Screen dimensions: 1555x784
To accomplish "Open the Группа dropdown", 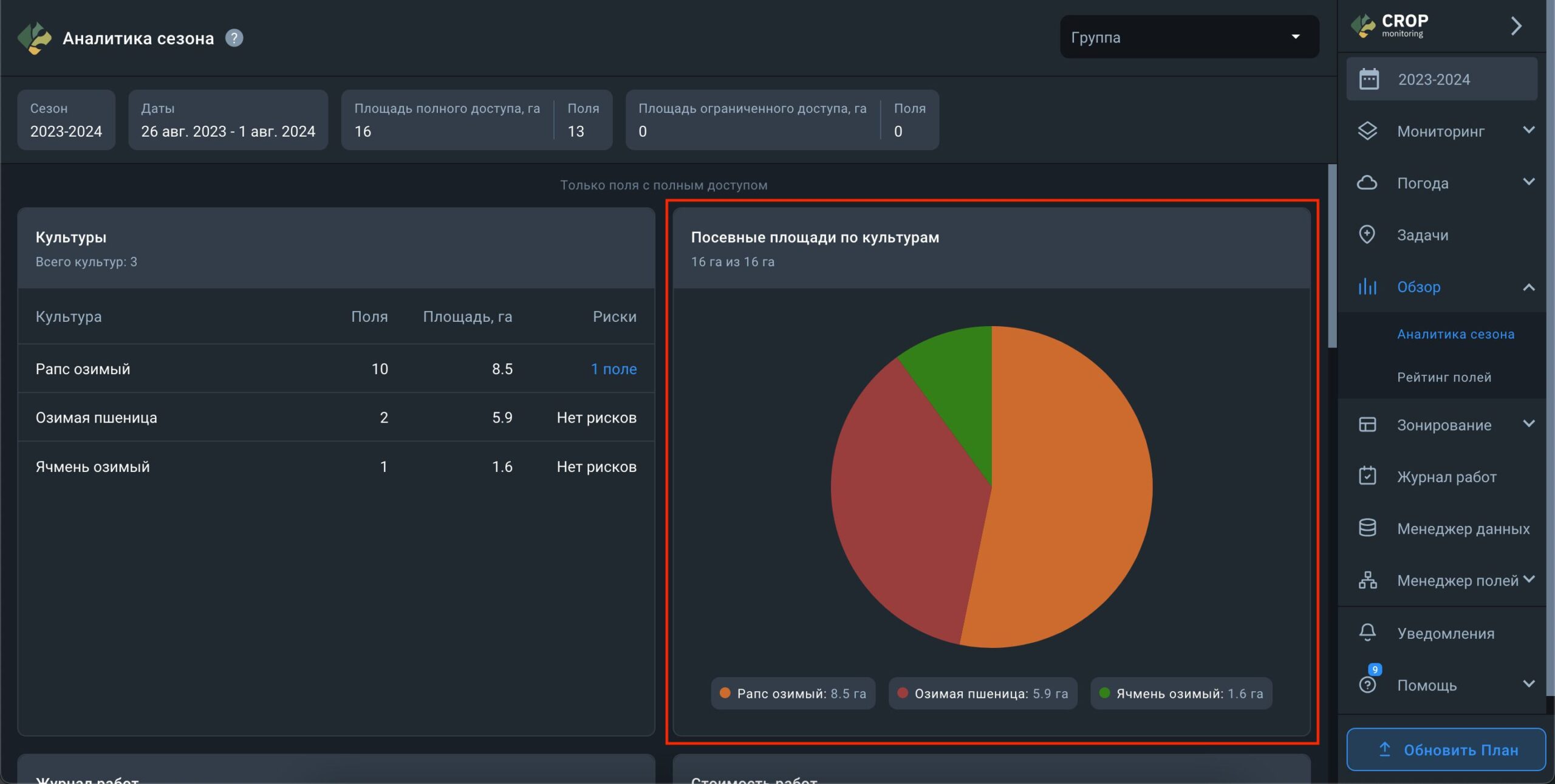I will 1189,37.
